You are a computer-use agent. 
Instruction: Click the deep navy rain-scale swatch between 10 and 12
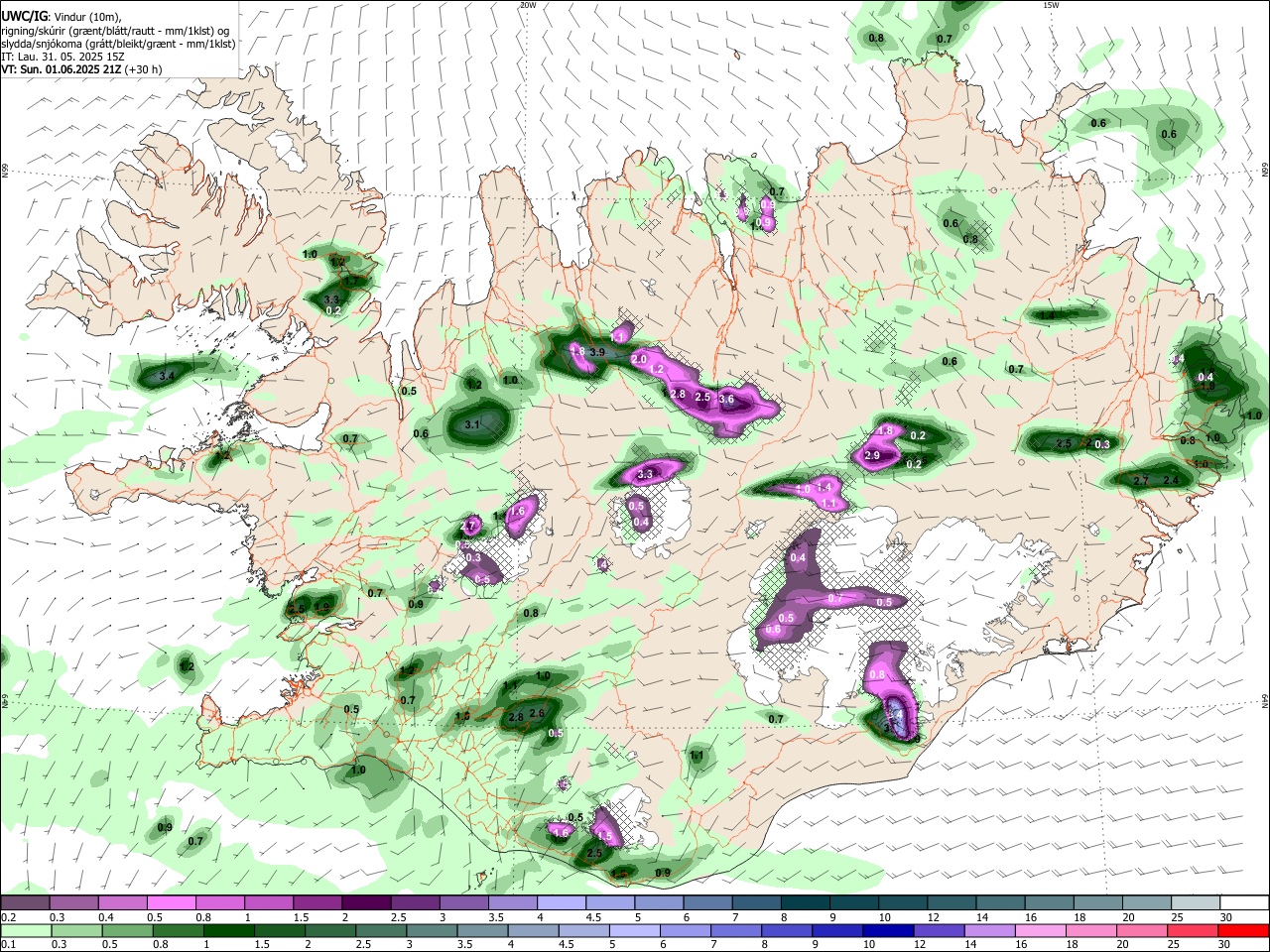888,930
